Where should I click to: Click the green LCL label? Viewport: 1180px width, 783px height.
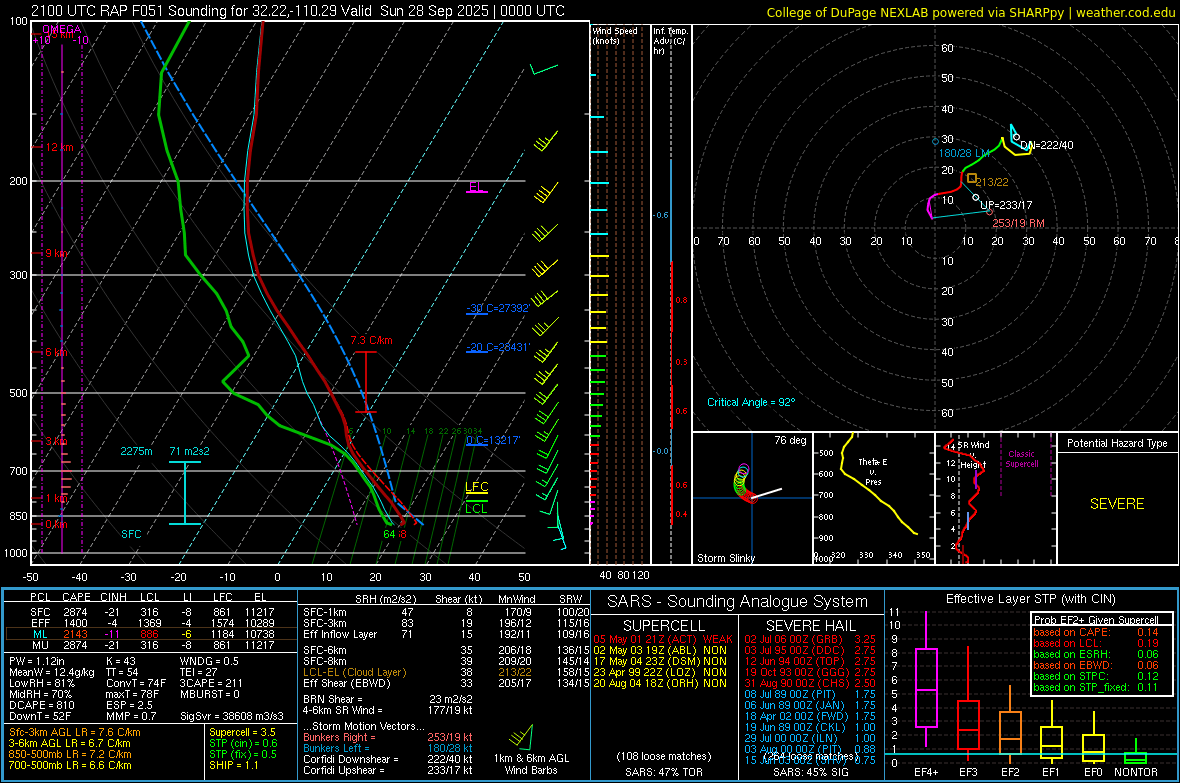pyautogui.click(x=476, y=509)
